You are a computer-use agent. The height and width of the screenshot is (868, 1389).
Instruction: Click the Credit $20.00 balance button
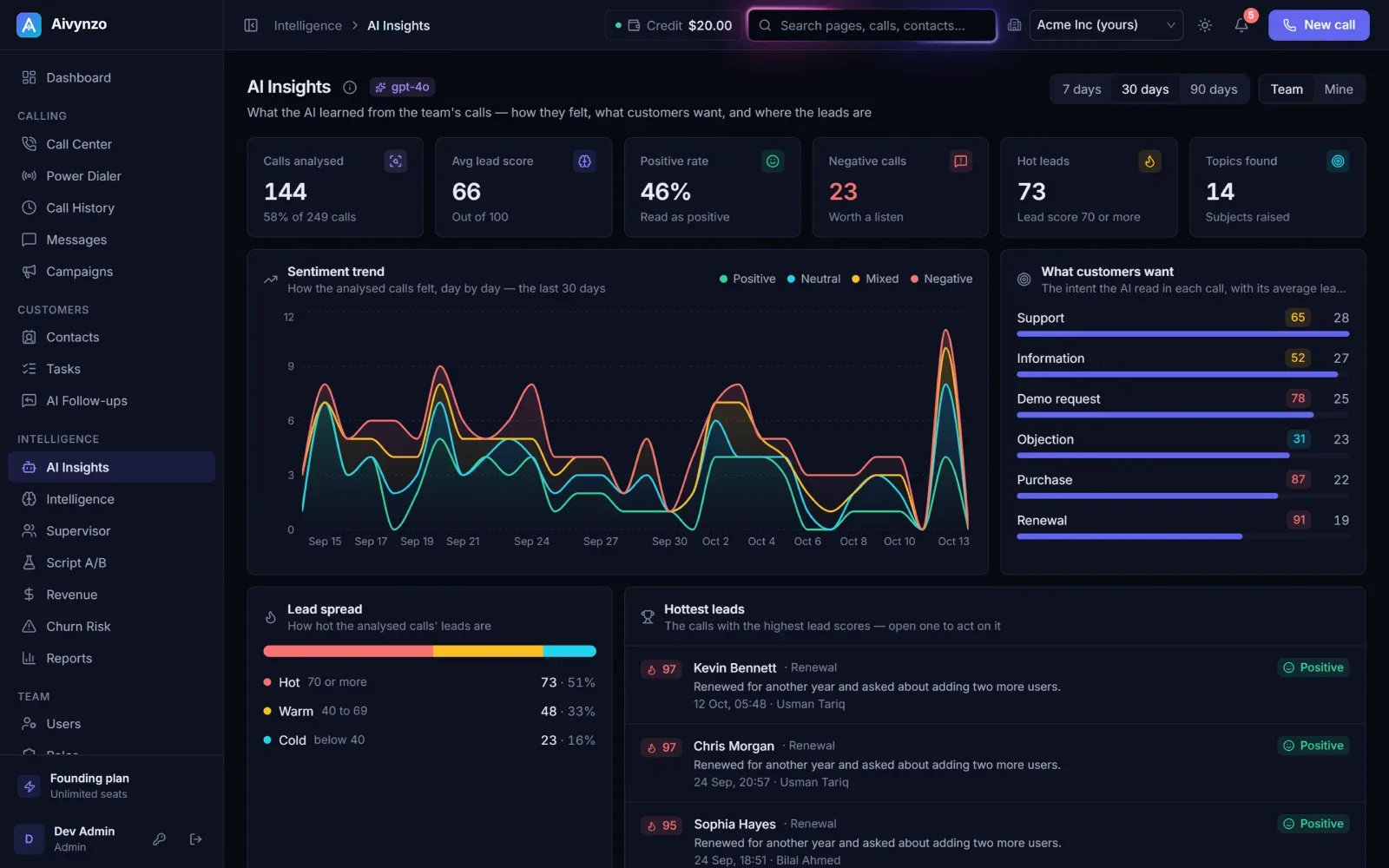(674, 25)
